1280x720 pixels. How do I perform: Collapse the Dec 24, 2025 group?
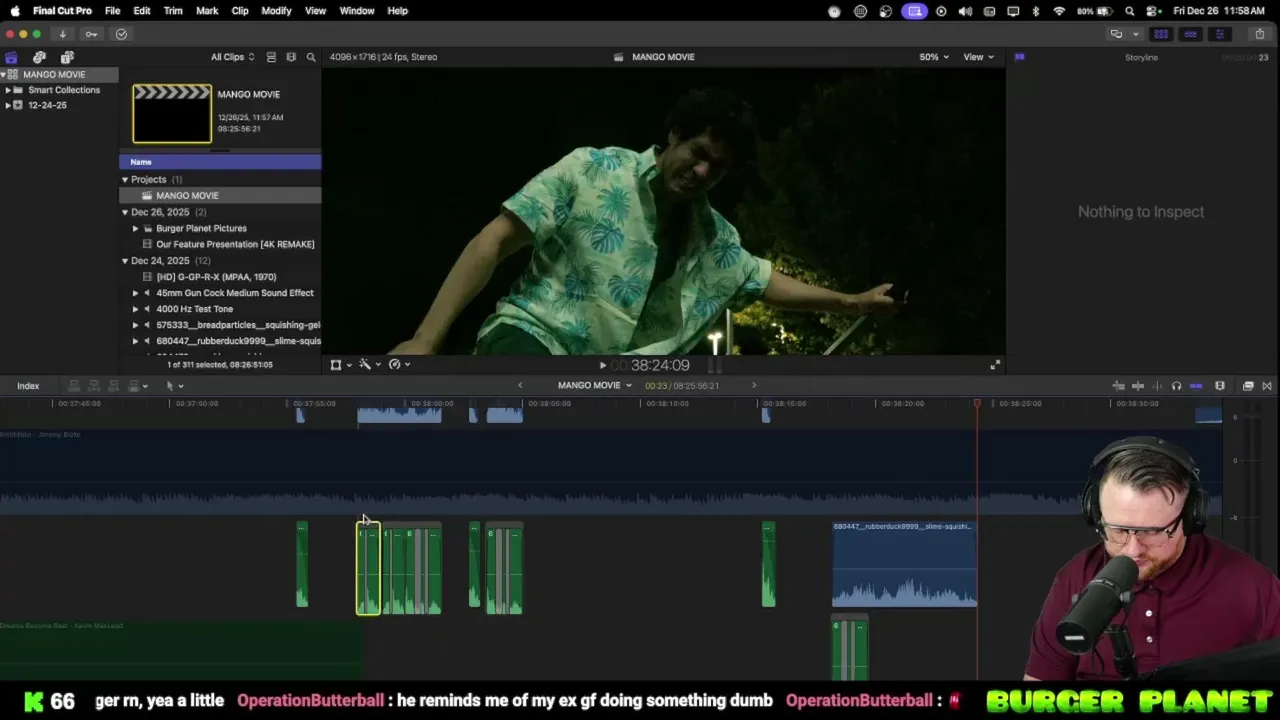[x=125, y=261]
